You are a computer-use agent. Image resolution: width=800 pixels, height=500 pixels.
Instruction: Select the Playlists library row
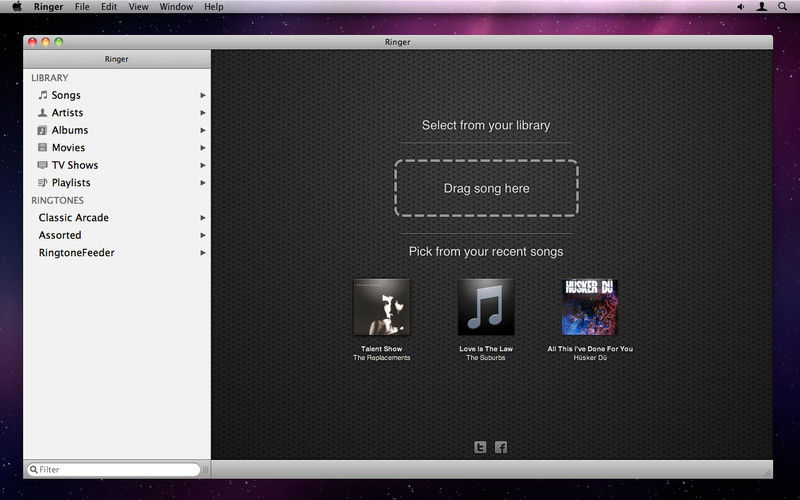coord(117,182)
